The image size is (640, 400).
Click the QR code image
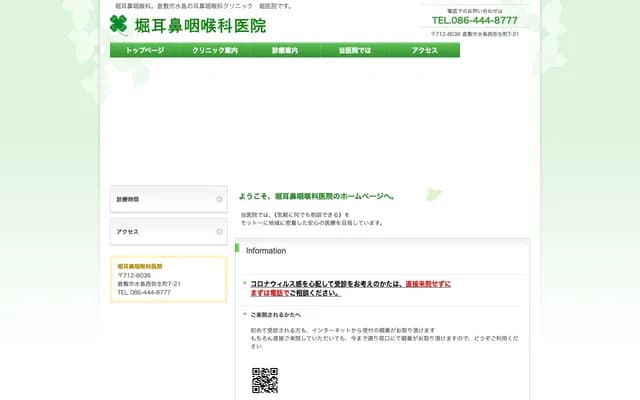pos(264,380)
